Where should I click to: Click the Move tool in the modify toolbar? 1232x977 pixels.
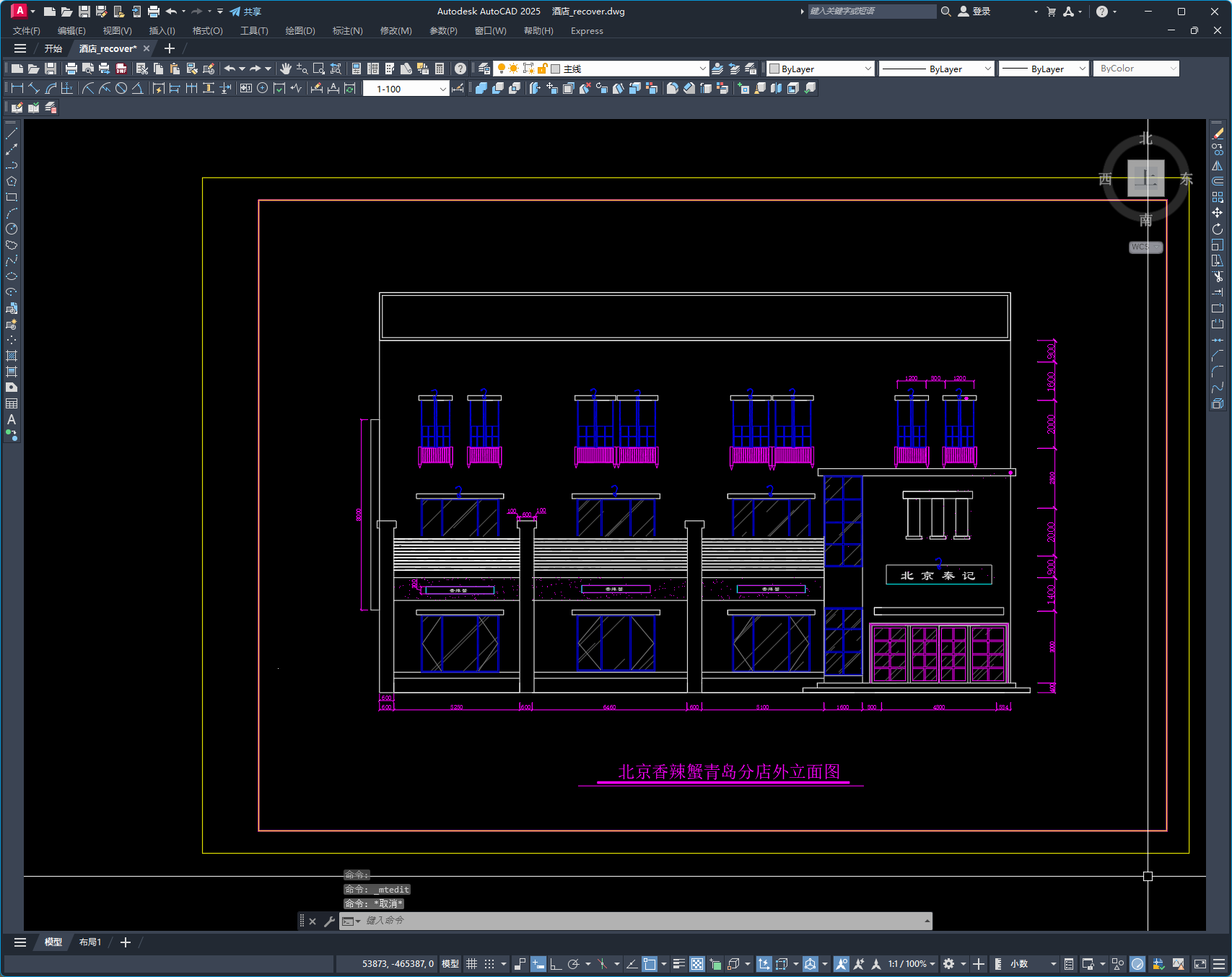click(1218, 213)
